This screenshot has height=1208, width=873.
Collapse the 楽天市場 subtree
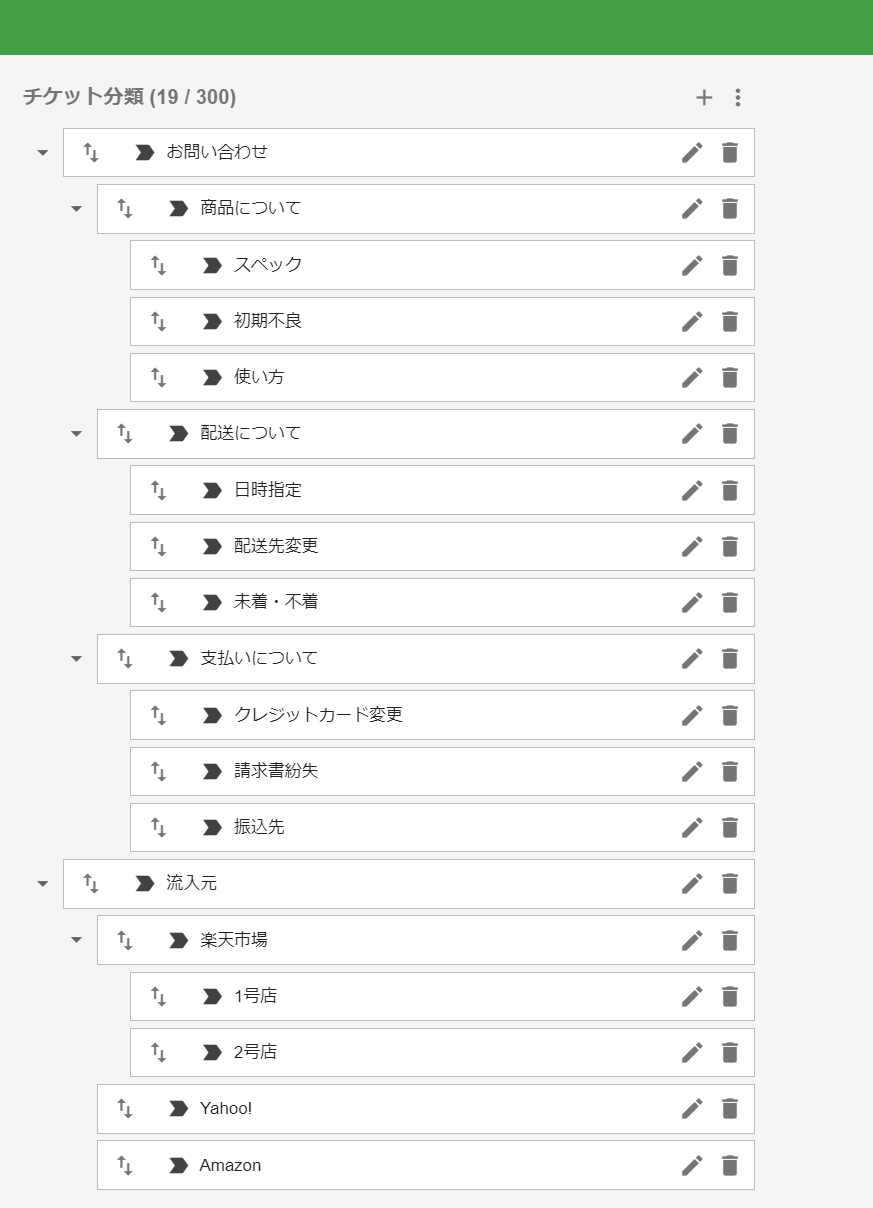click(x=76, y=940)
